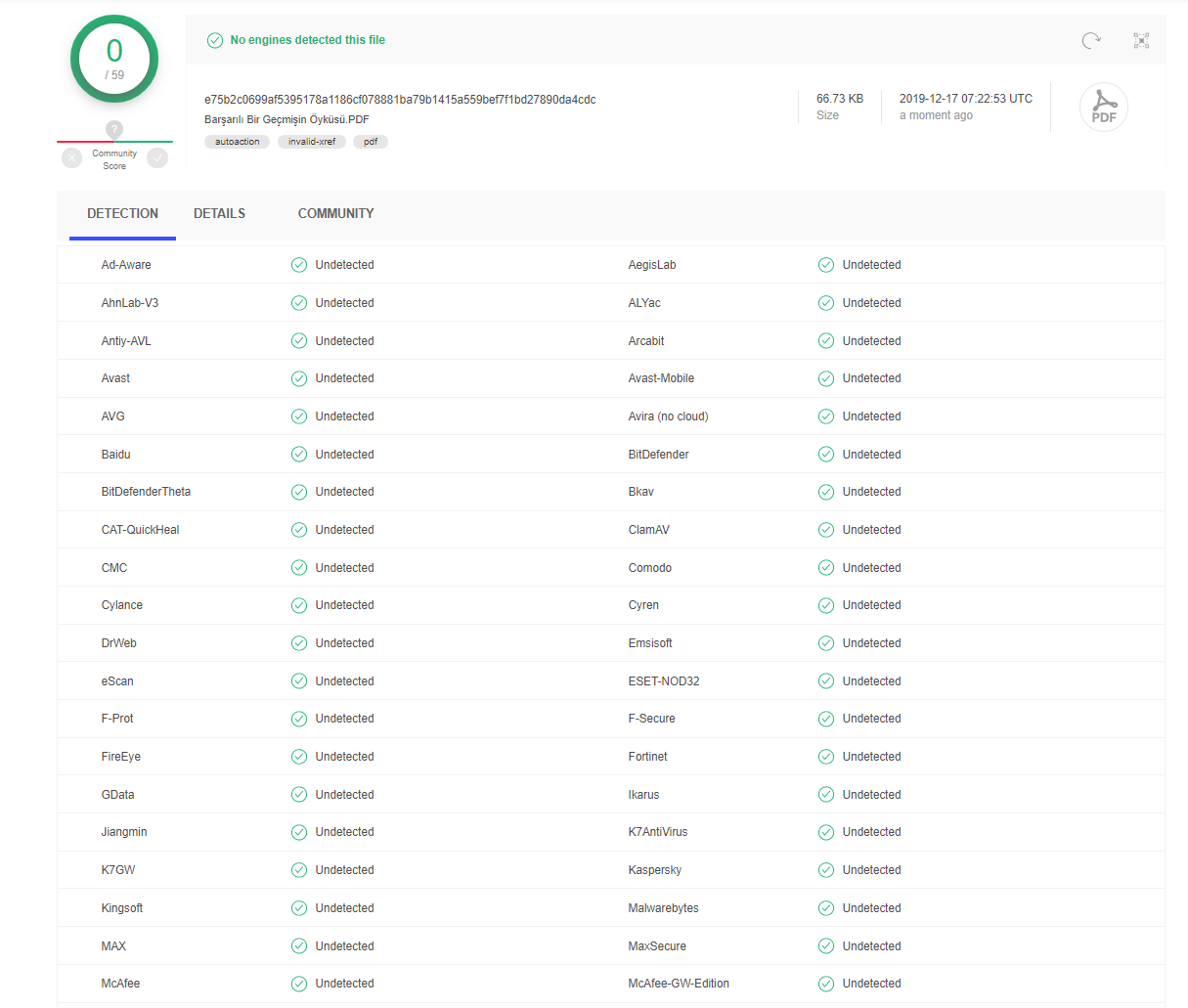The height and width of the screenshot is (1008, 1188).
Task: Click the McAfee undetected check icon
Action: (x=299, y=984)
